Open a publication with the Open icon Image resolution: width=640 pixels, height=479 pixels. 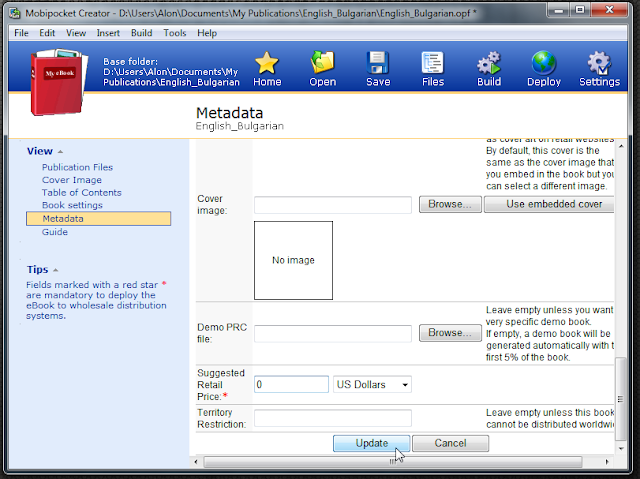tap(322, 63)
